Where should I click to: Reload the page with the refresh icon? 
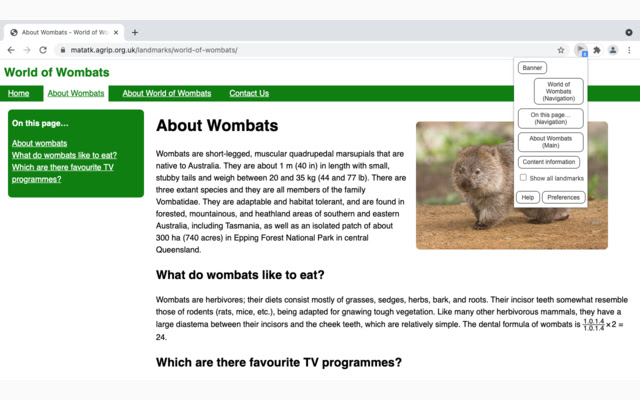coord(43,50)
